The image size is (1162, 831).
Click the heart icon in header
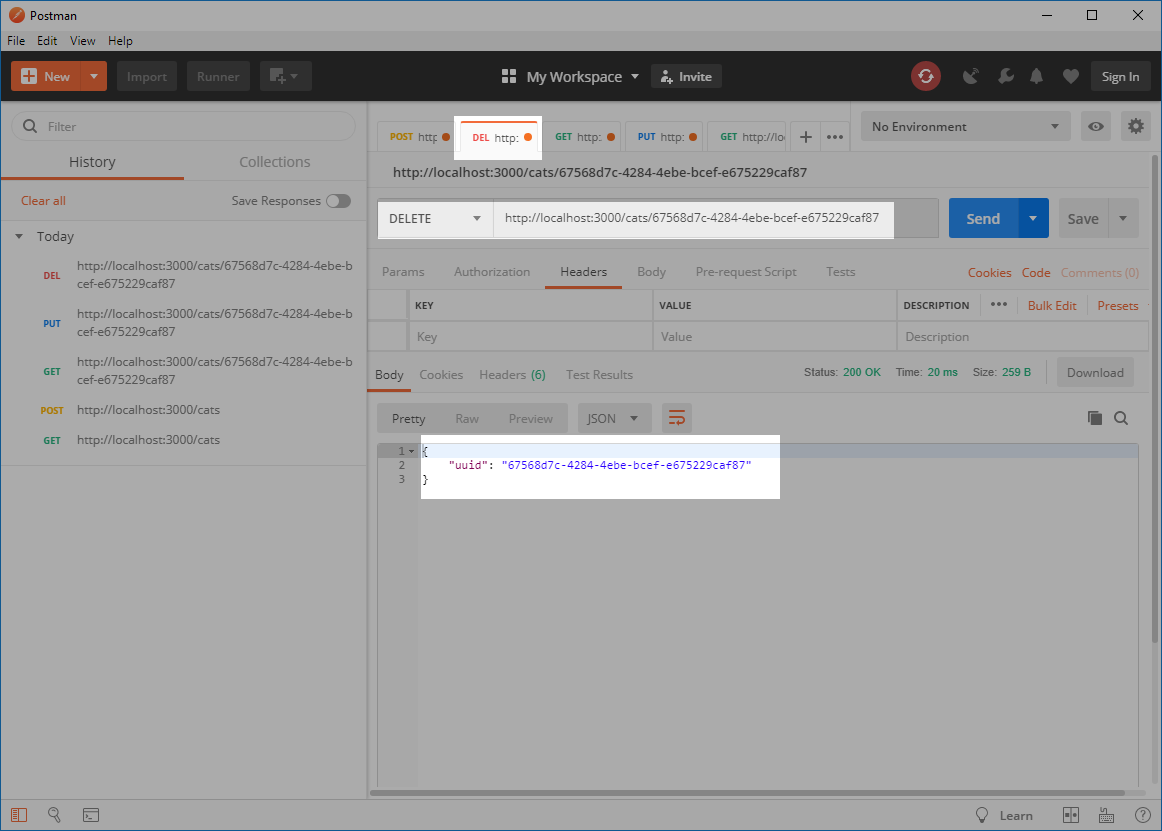click(1070, 76)
